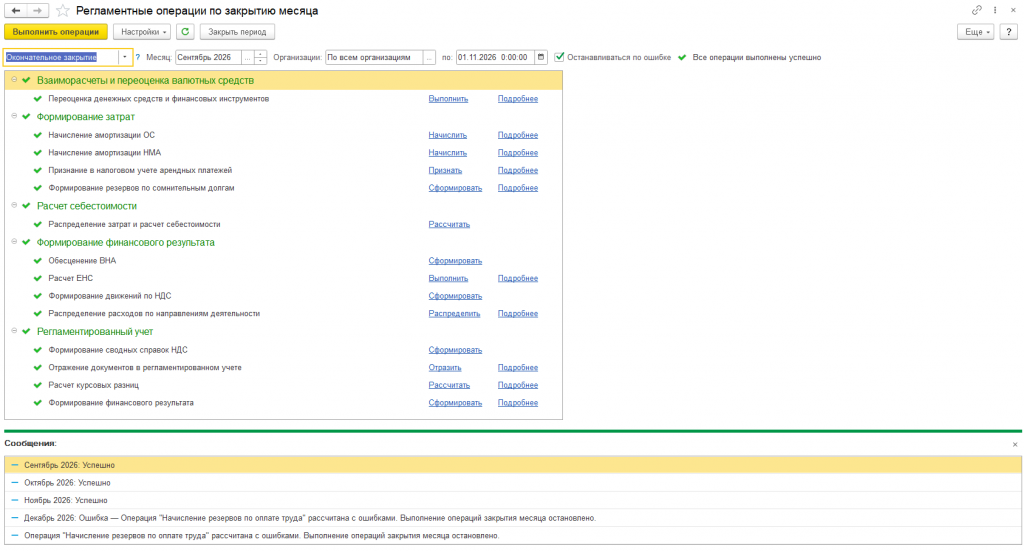This screenshot has width=1024, height=551.
Task: Select message 'Сентябрь 2026: Успешно'
Action: click(x=513, y=465)
